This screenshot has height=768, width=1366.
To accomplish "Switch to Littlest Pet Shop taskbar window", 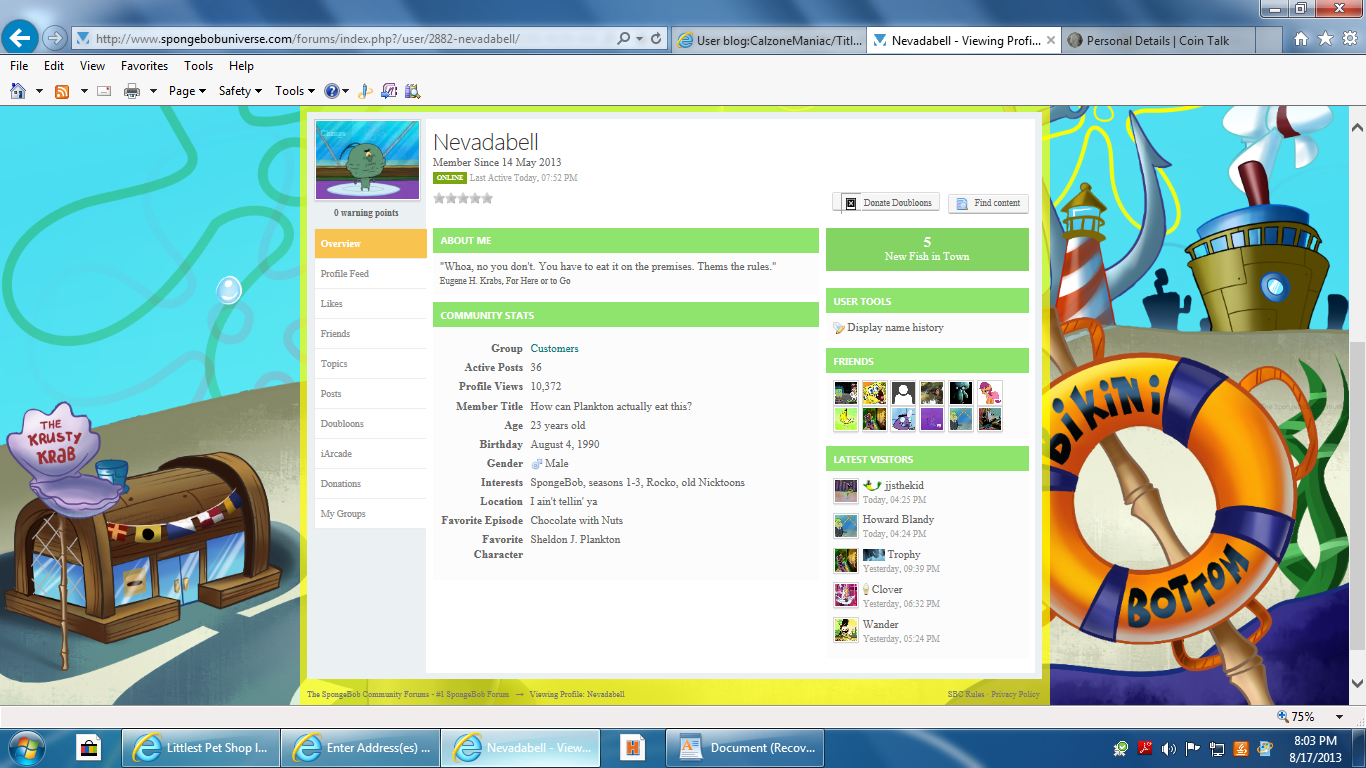I will point(201,747).
